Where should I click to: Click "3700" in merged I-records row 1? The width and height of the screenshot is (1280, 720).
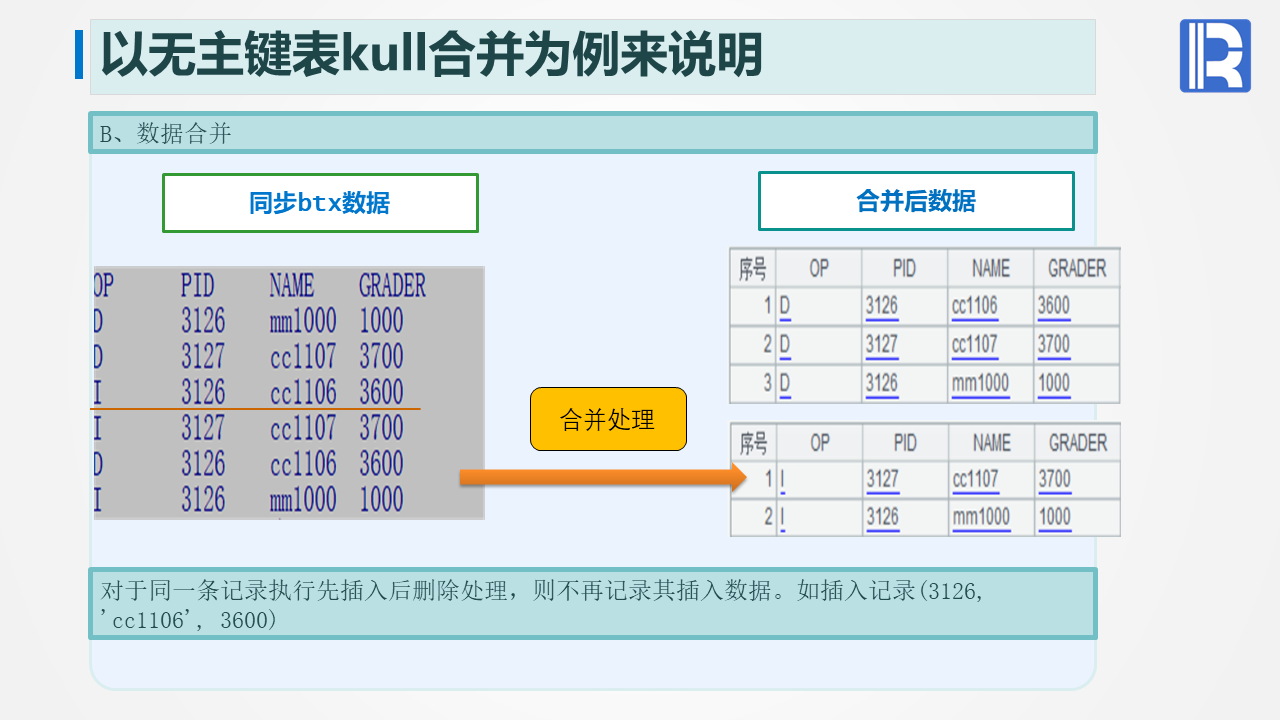click(1055, 479)
